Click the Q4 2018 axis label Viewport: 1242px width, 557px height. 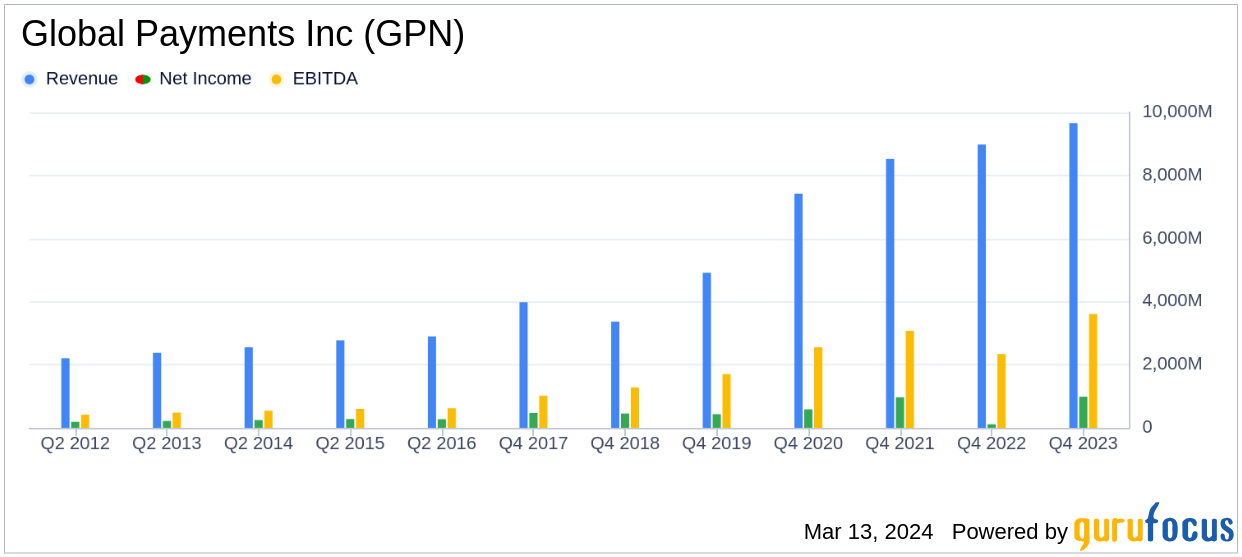point(625,443)
